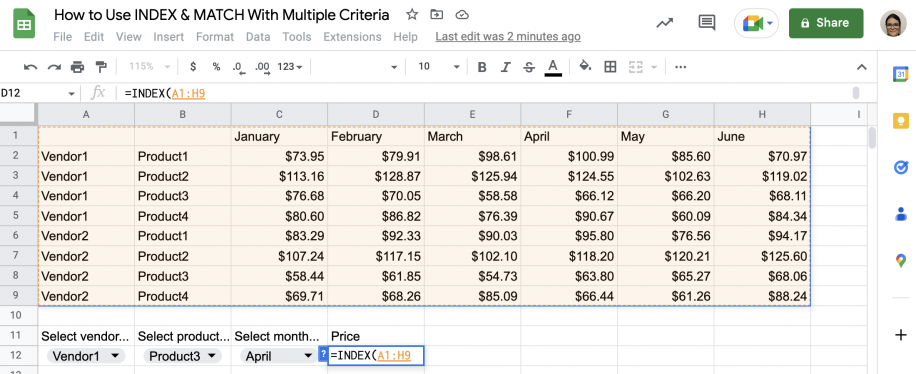This screenshot has width=916, height=374.
Task: Open the Extensions menu
Action: pos(352,37)
